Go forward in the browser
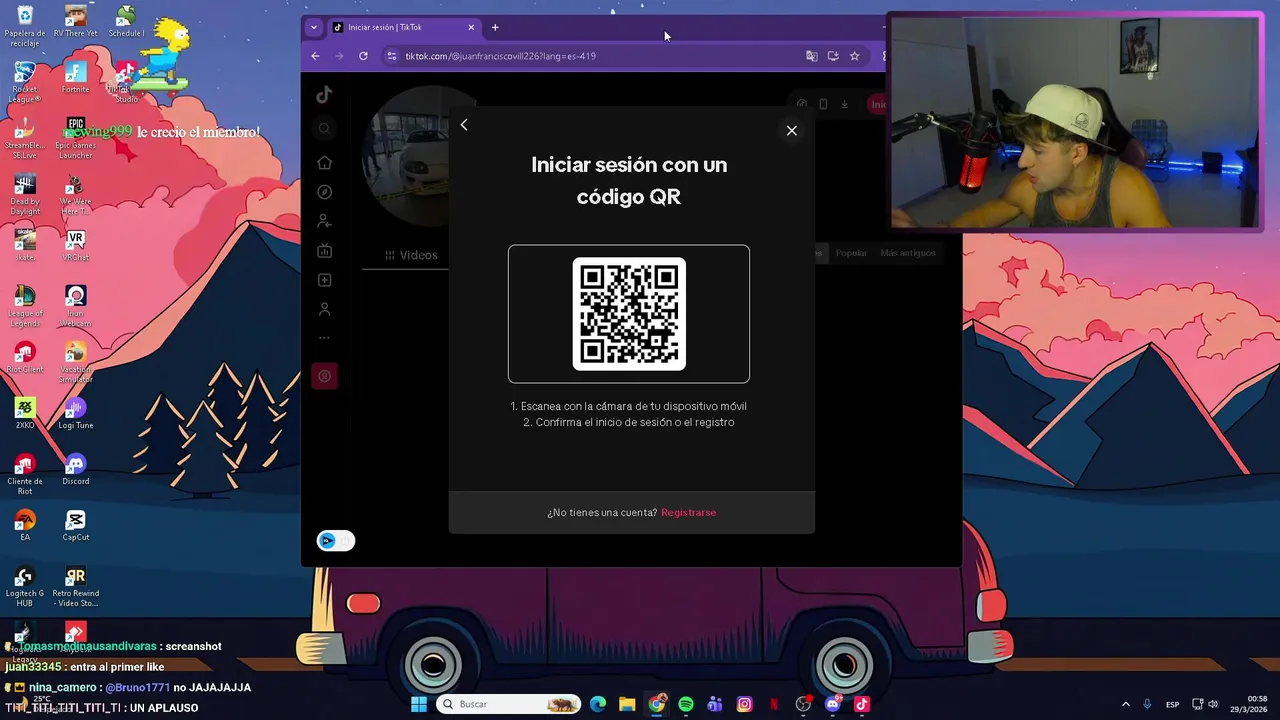Image resolution: width=1280 pixels, height=720 pixels. [x=339, y=56]
